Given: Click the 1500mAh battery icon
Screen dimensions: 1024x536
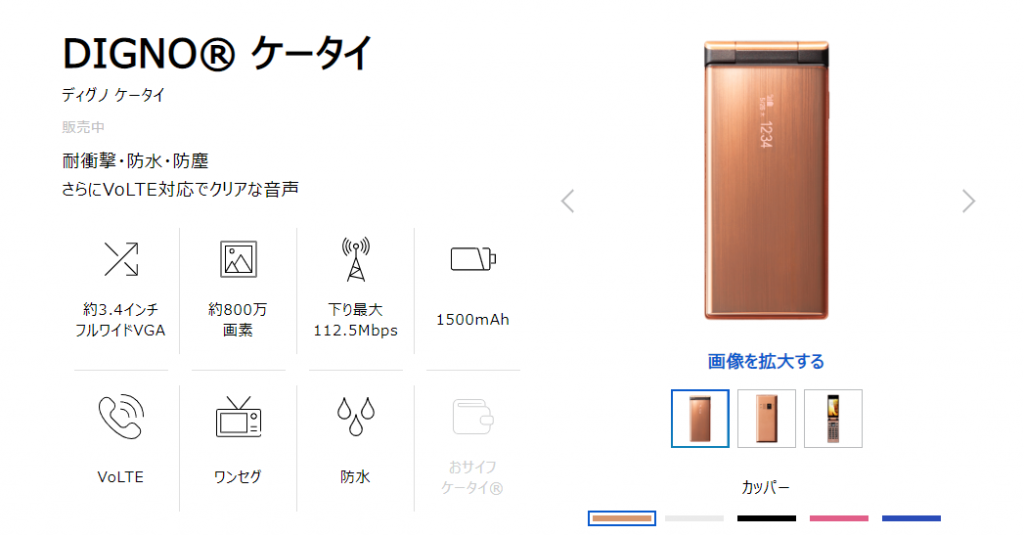Looking at the screenshot, I should [473, 259].
